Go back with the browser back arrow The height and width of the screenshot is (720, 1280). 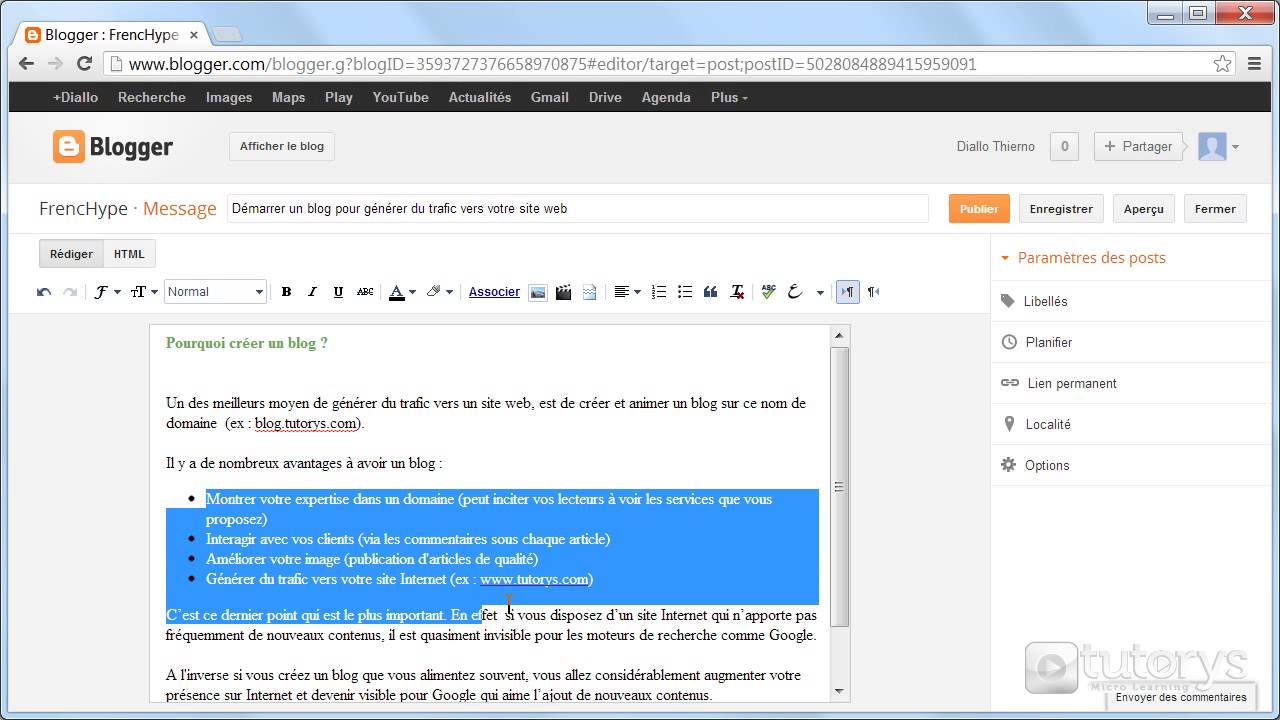click(x=28, y=63)
